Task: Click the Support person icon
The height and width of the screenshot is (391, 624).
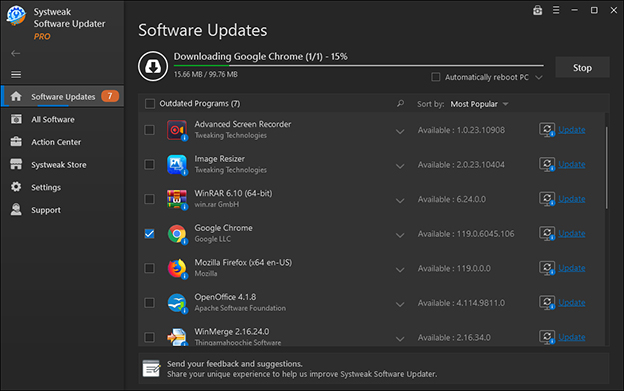Action: (16, 209)
